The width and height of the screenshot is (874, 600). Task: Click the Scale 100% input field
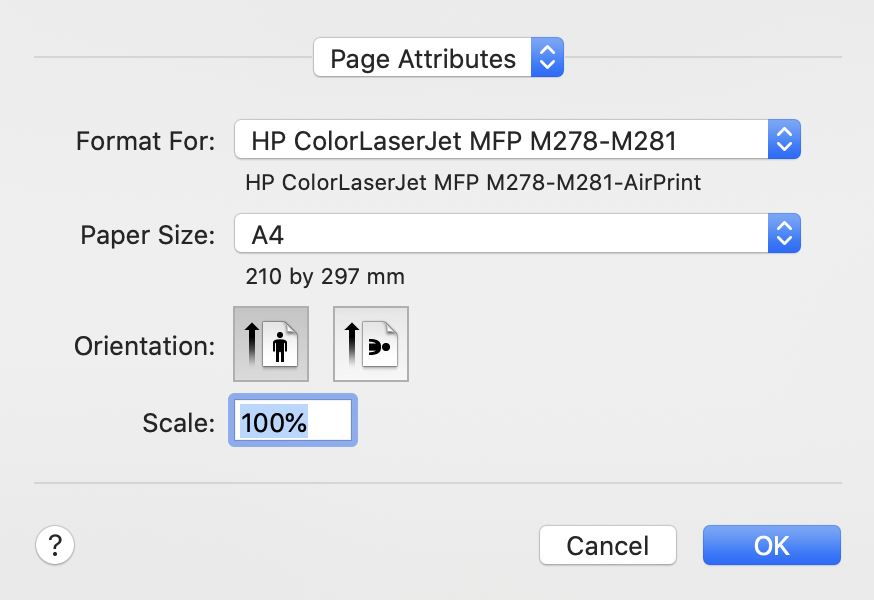[x=293, y=420]
